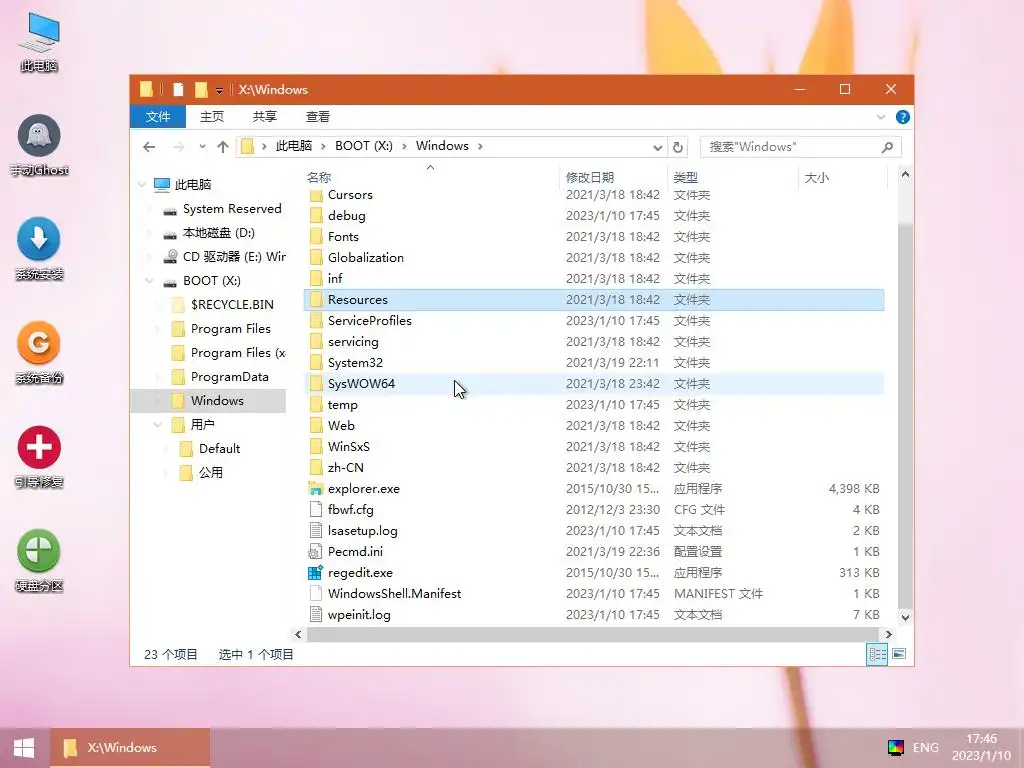This screenshot has width=1024, height=768.
Task: Go up one folder level arrow
Action: coord(223,147)
